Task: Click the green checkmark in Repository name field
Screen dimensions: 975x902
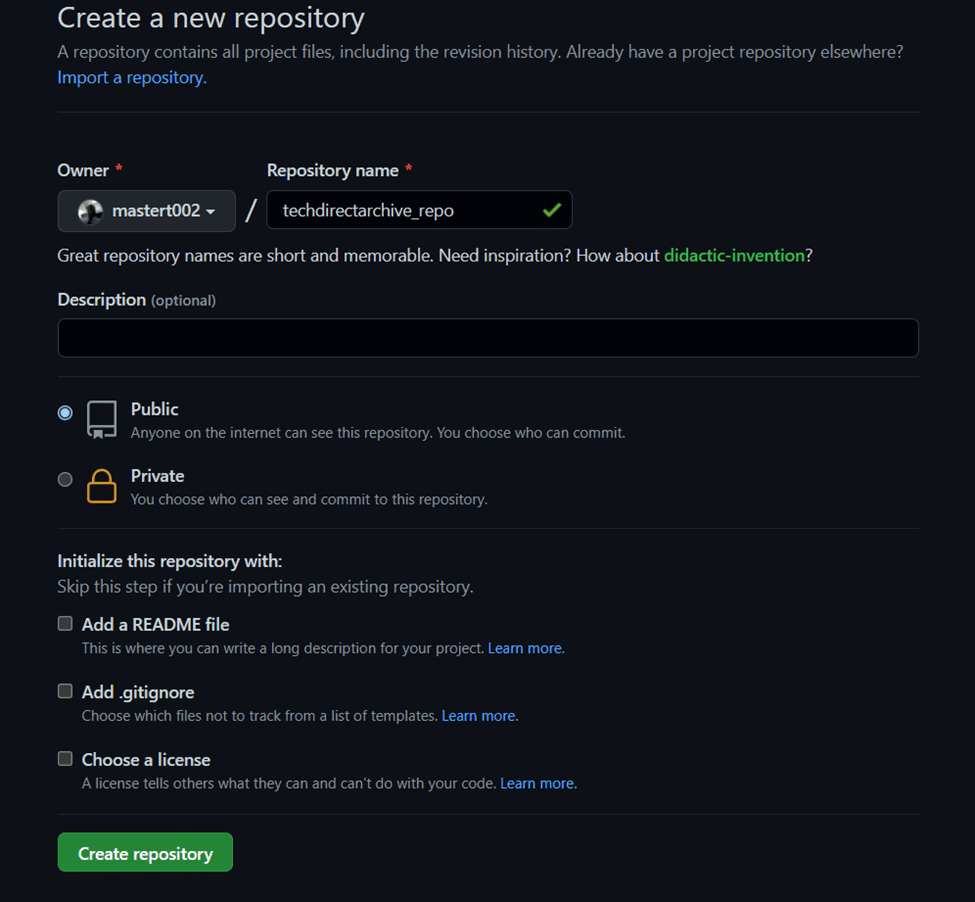Action: pos(551,210)
